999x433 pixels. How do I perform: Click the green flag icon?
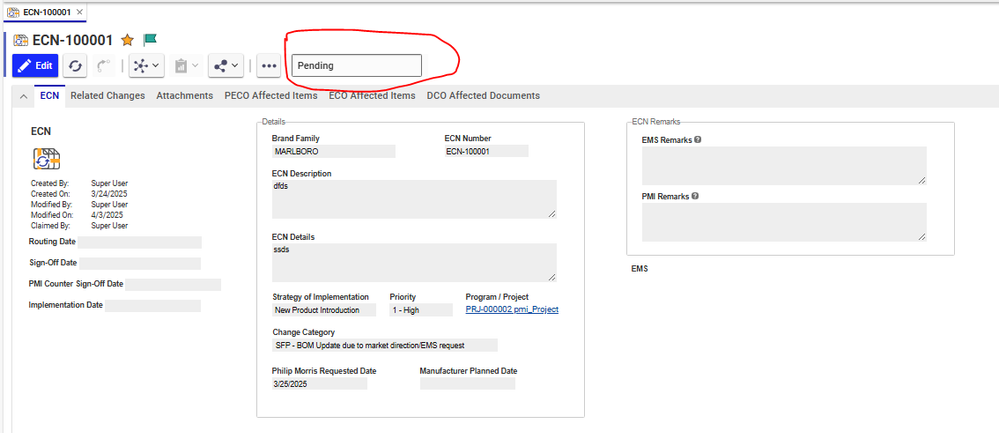pos(150,40)
